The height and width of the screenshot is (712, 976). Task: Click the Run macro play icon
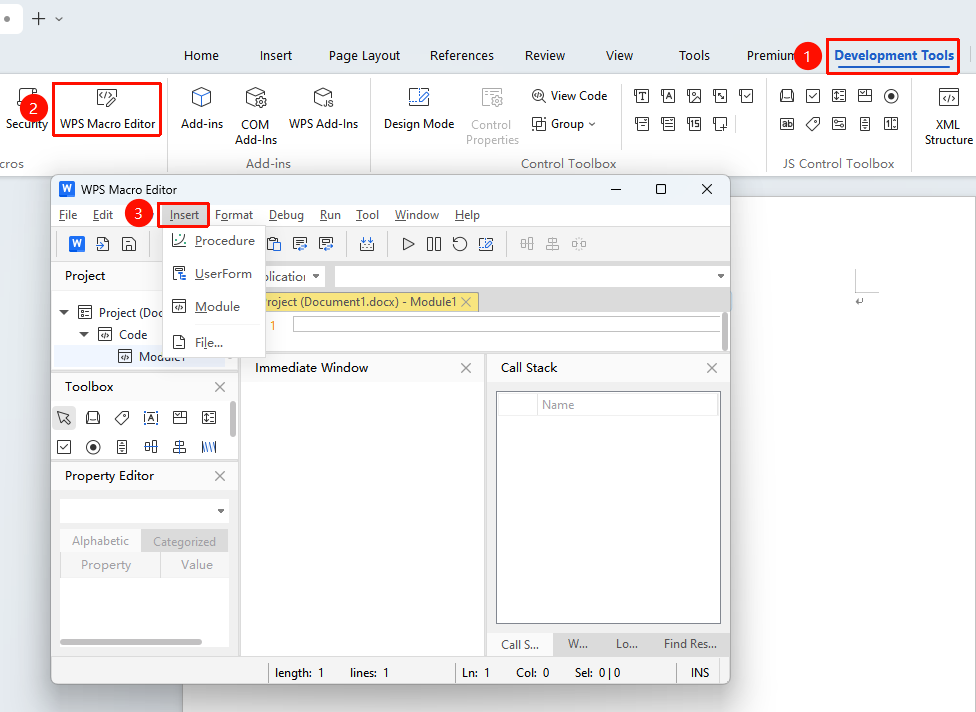tap(408, 244)
